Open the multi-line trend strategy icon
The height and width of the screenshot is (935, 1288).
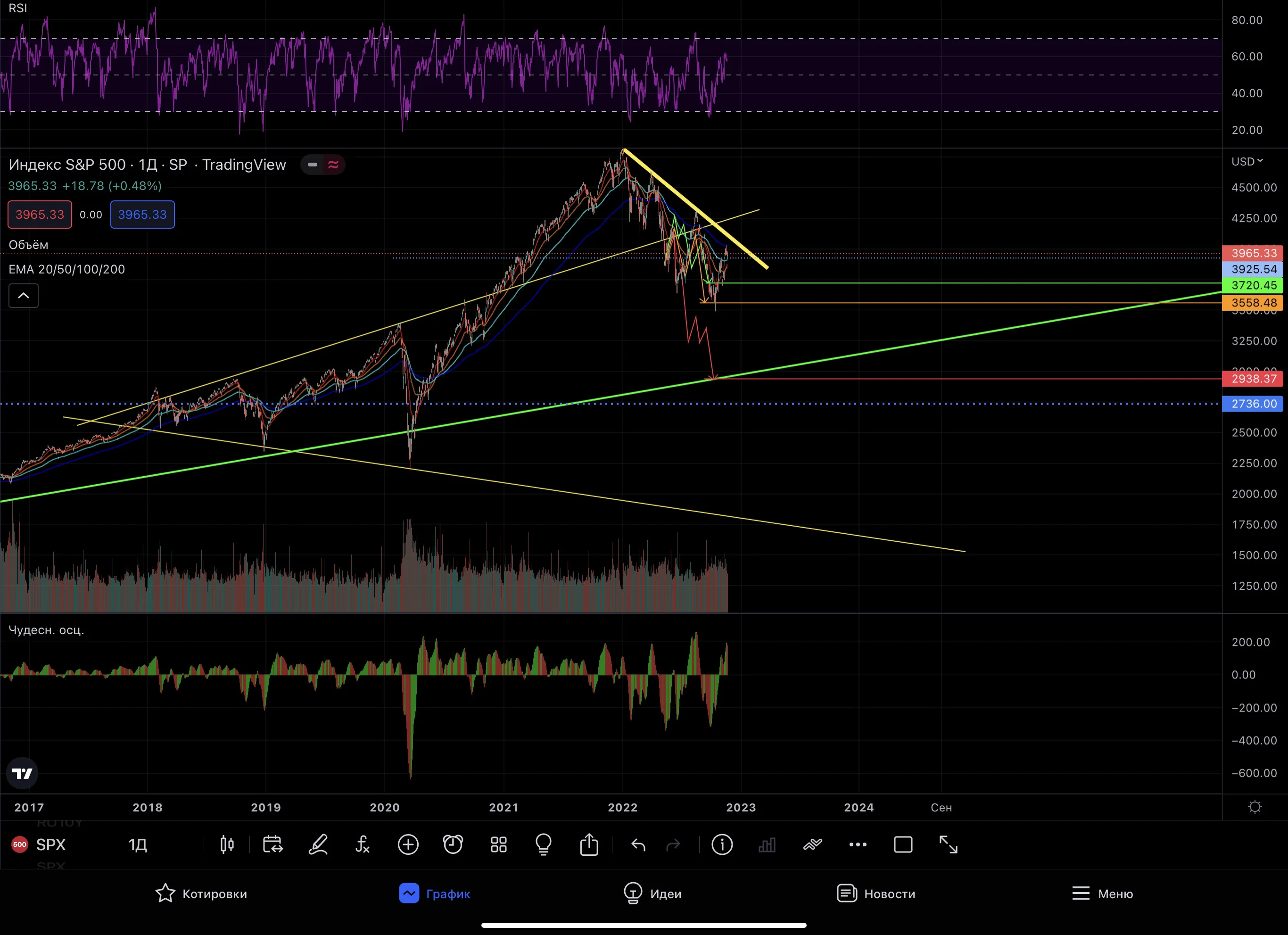point(813,844)
